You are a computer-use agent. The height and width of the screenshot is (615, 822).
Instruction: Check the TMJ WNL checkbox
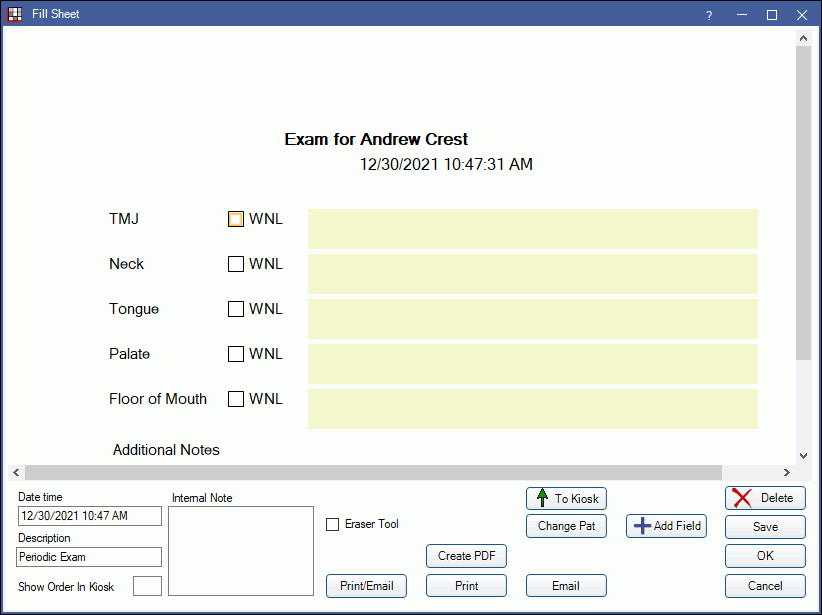click(x=235, y=219)
